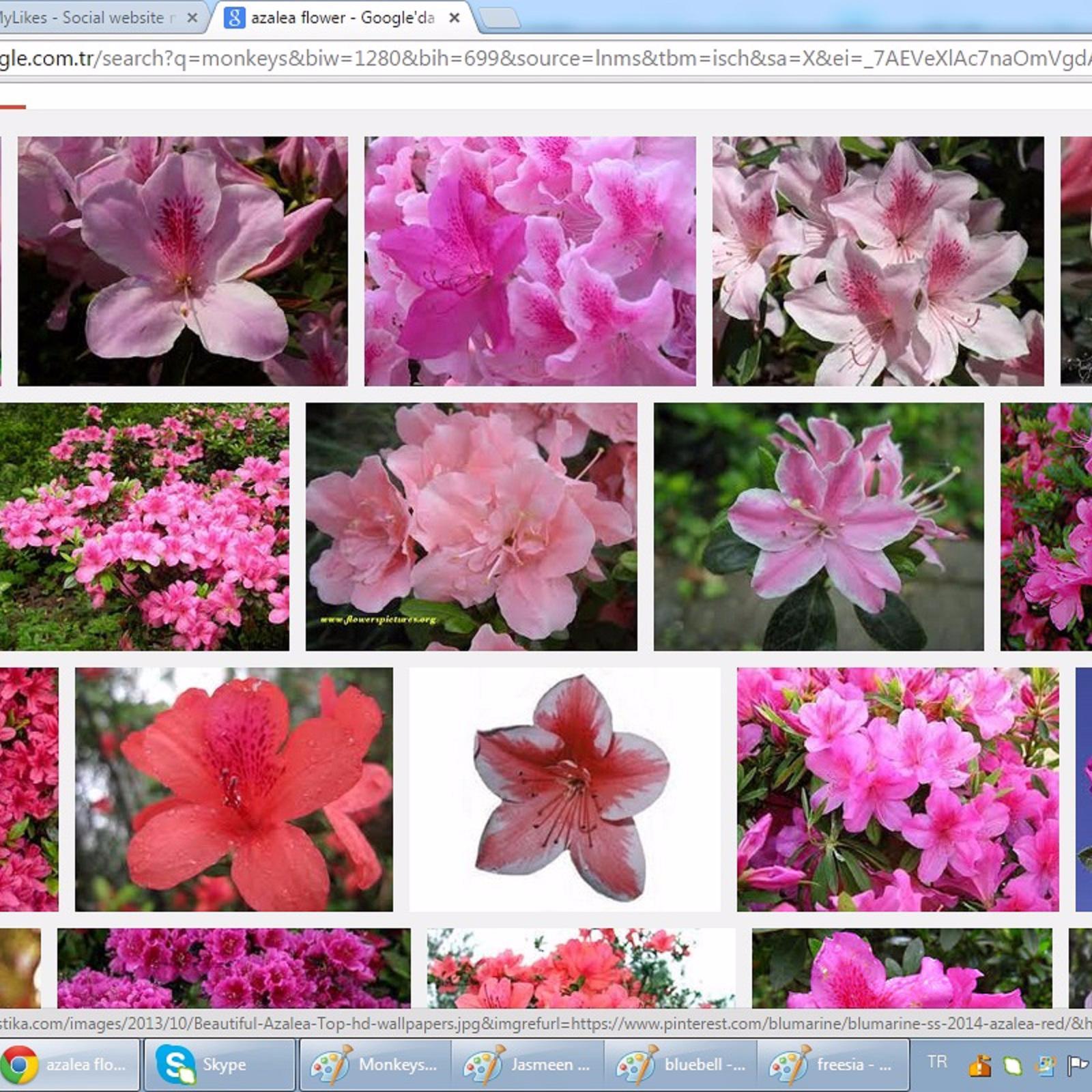
Task: Open the bottom-row pink azalea on dark leaves
Action: coord(902,968)
